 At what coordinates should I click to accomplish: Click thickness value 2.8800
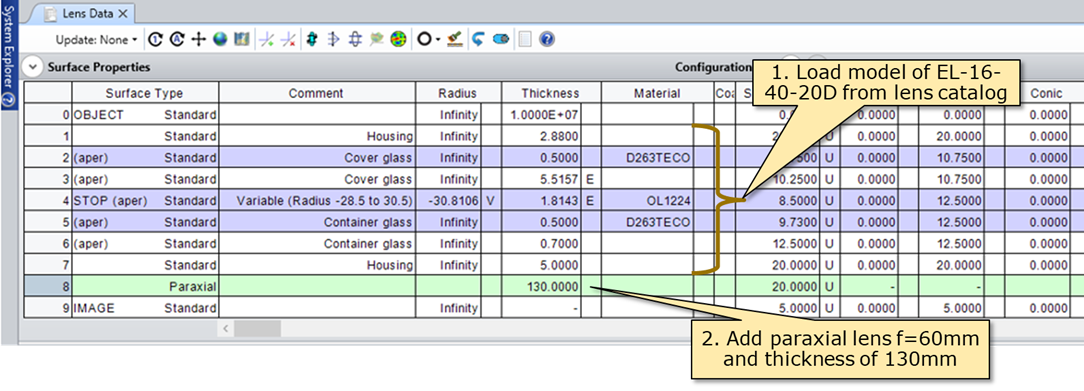(x=541, y=136)
